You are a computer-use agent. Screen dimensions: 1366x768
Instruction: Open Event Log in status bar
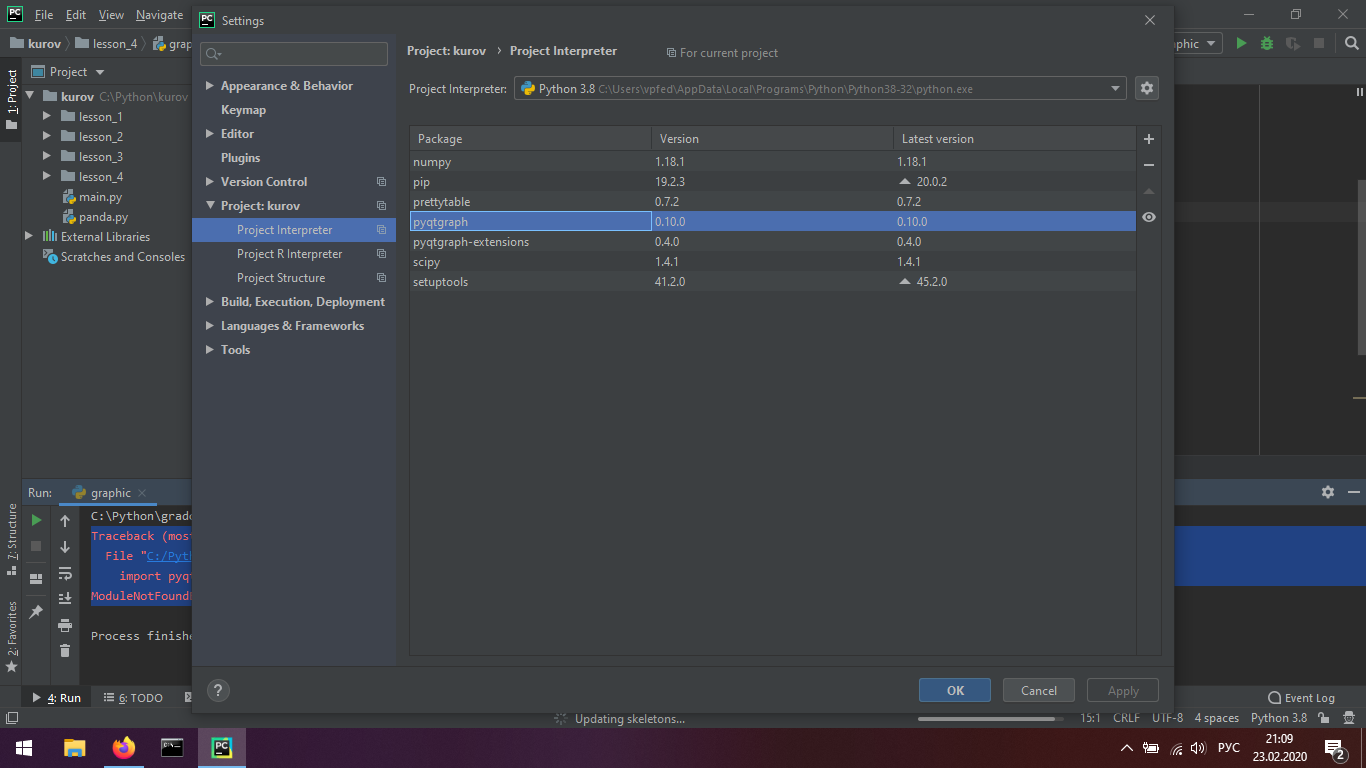(x=1301, y=698)
